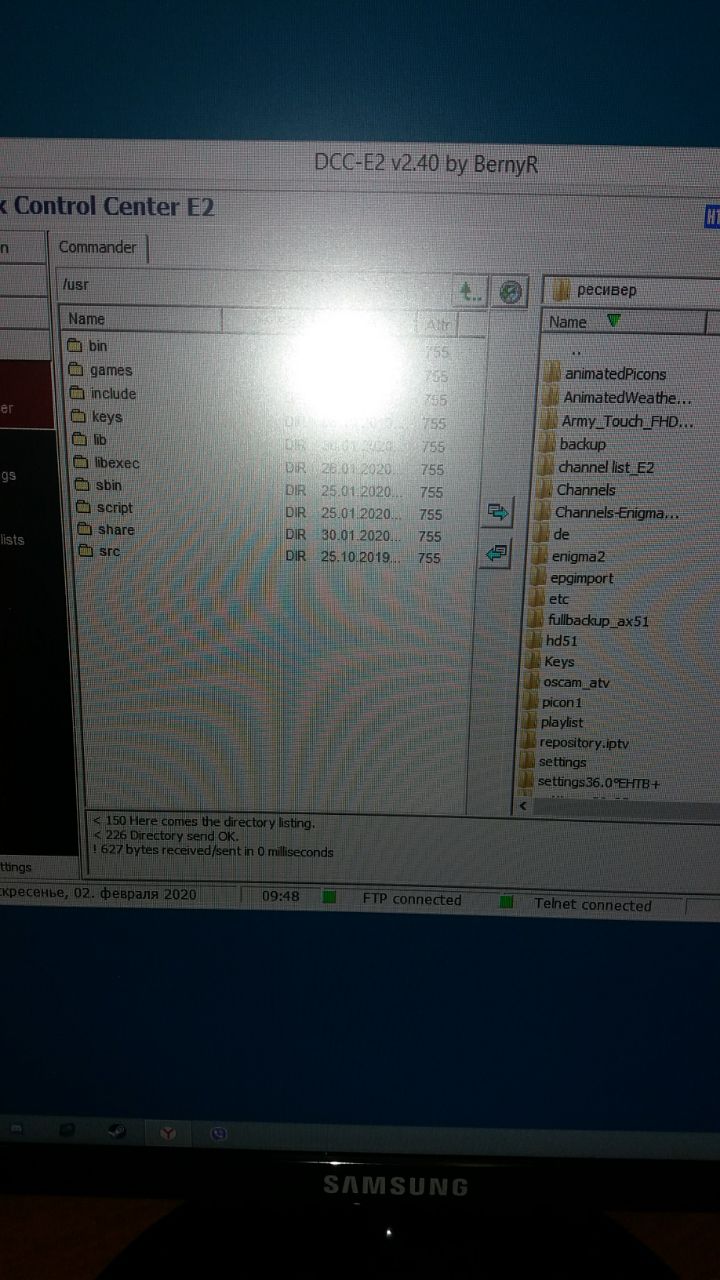Select the de local folder
Screen dimensions: 720x1280
point(552,535)
